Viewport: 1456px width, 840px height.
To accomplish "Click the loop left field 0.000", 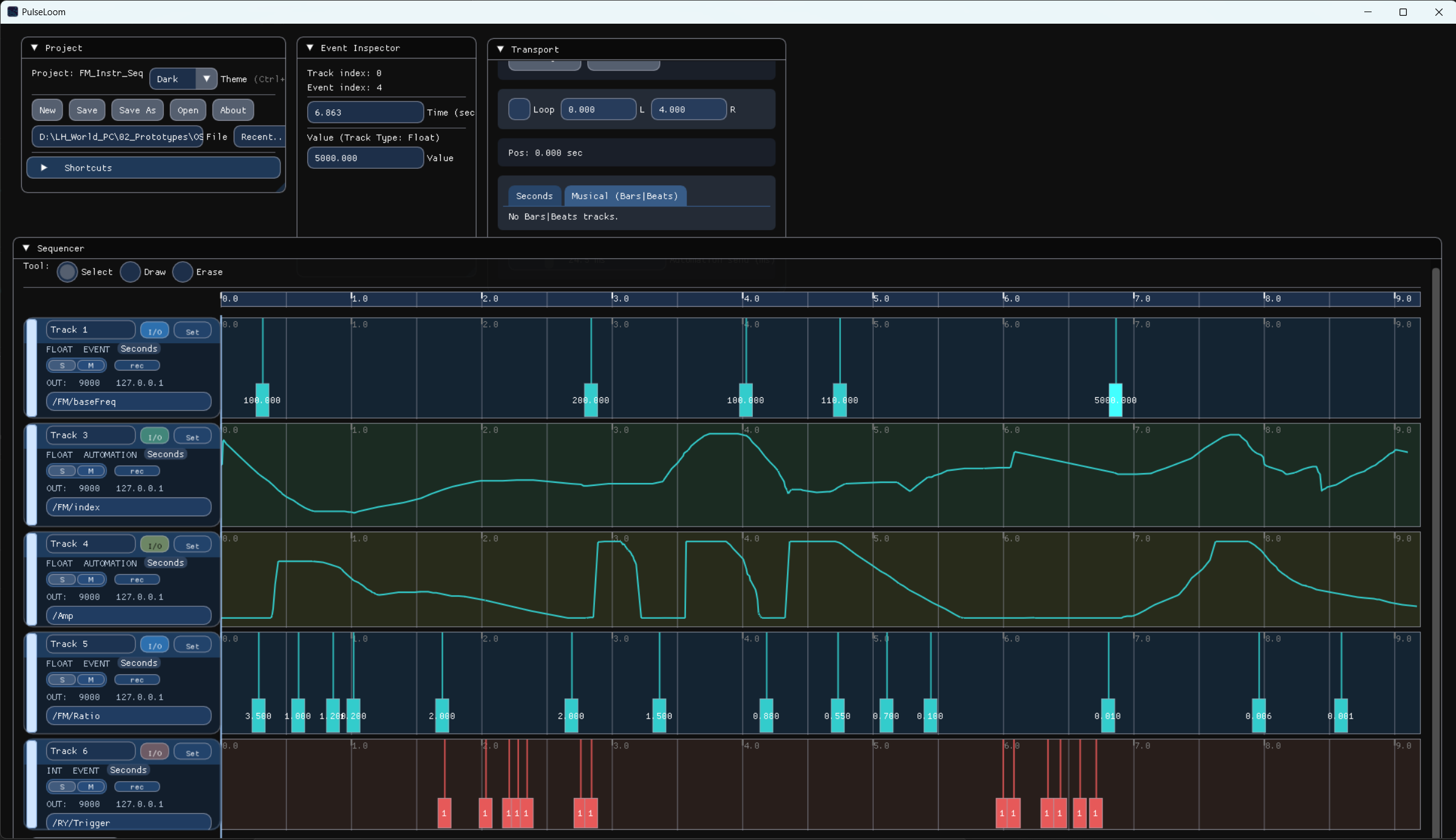I will pyautogui.click(x=598, y=109).
